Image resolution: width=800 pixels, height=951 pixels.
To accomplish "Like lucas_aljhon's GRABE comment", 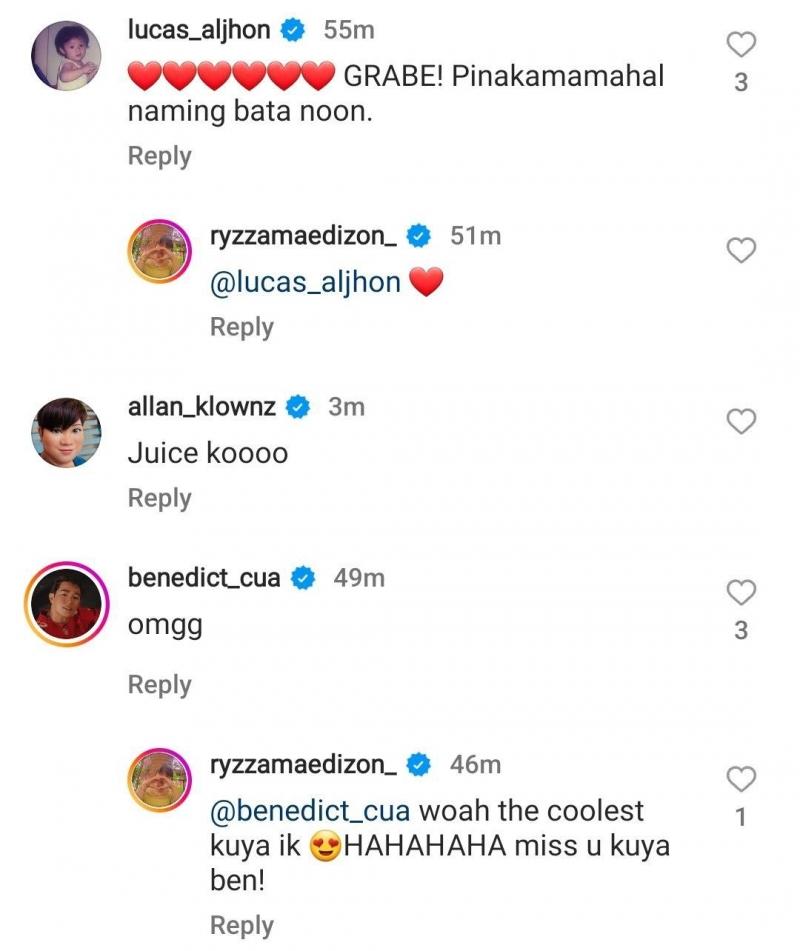I will [740, 45].
